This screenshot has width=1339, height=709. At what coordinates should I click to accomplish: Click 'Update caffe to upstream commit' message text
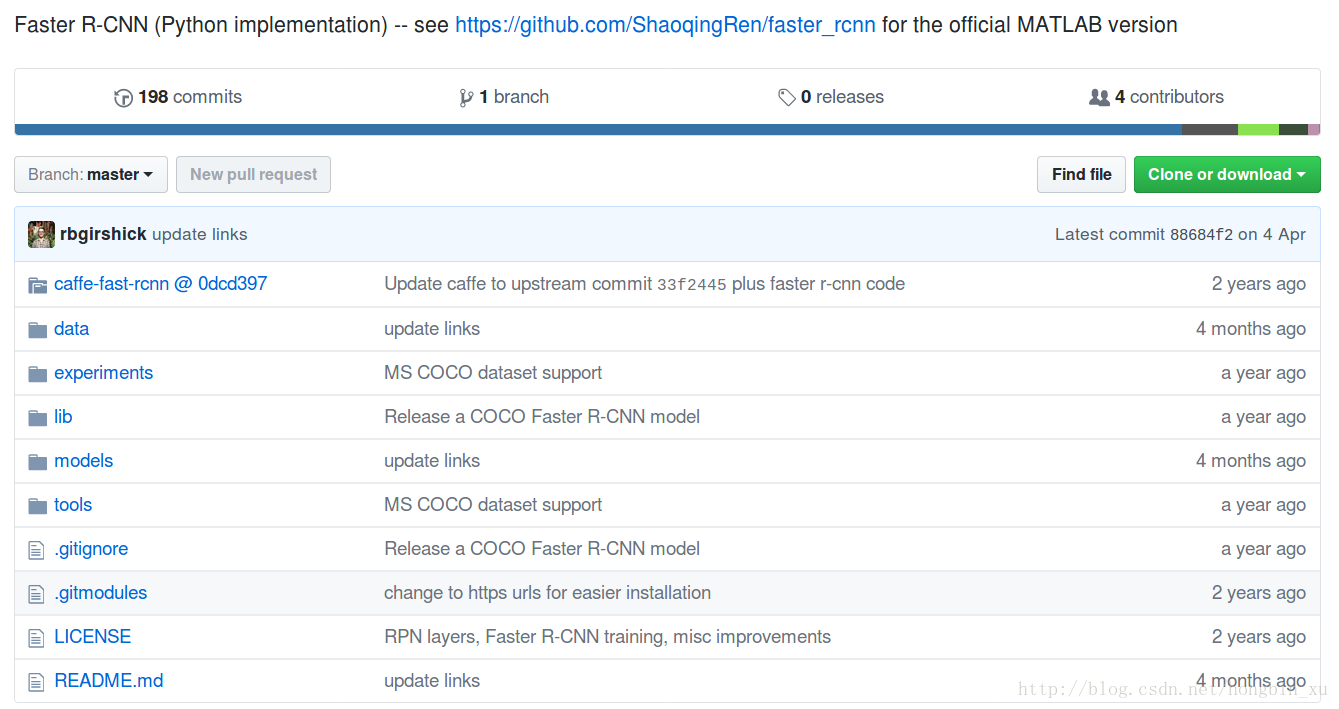[x=518, y=284]
